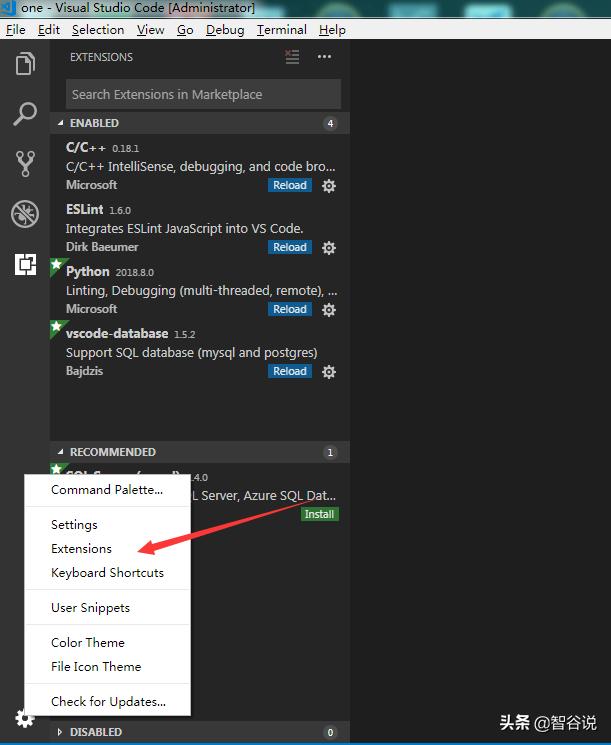
Task: Open gear settings for ESLint extension
Action: pyautogui.click(x=329, y=248)
